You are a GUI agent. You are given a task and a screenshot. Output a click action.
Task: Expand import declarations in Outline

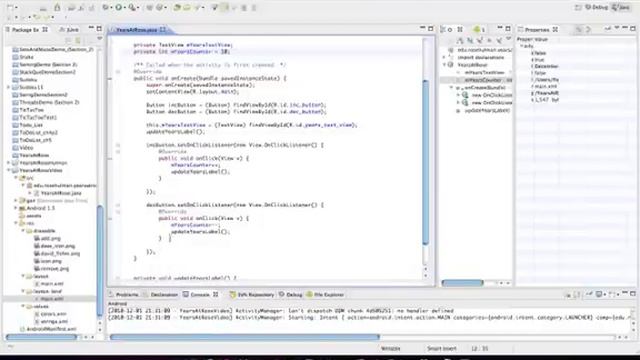[x=444, y=58]
